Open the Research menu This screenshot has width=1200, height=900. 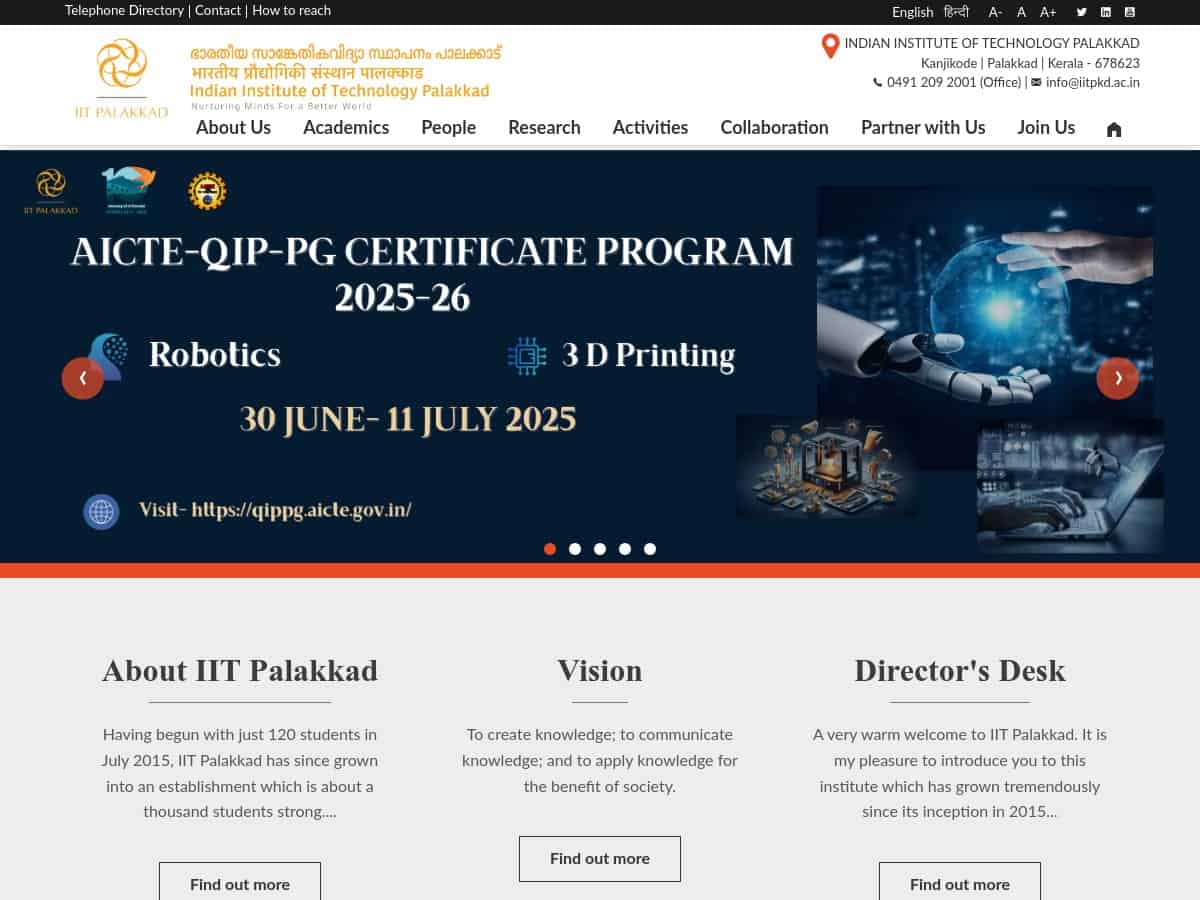point(544,127)
